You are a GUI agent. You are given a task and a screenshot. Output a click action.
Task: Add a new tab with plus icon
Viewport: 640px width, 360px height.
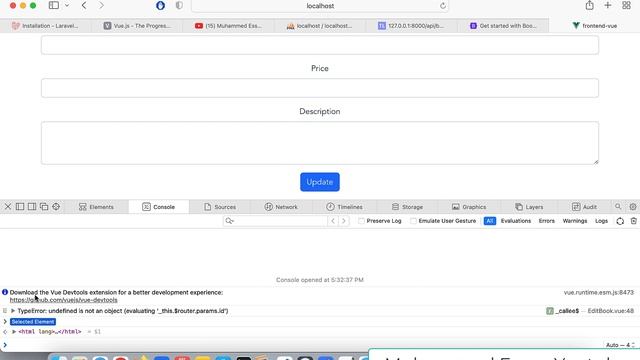[608, 5]
